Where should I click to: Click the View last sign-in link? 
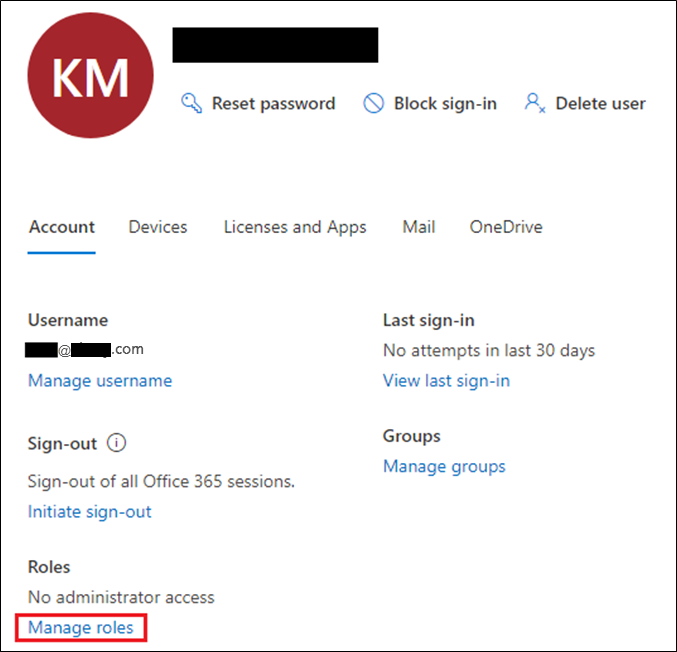(446, 380)
